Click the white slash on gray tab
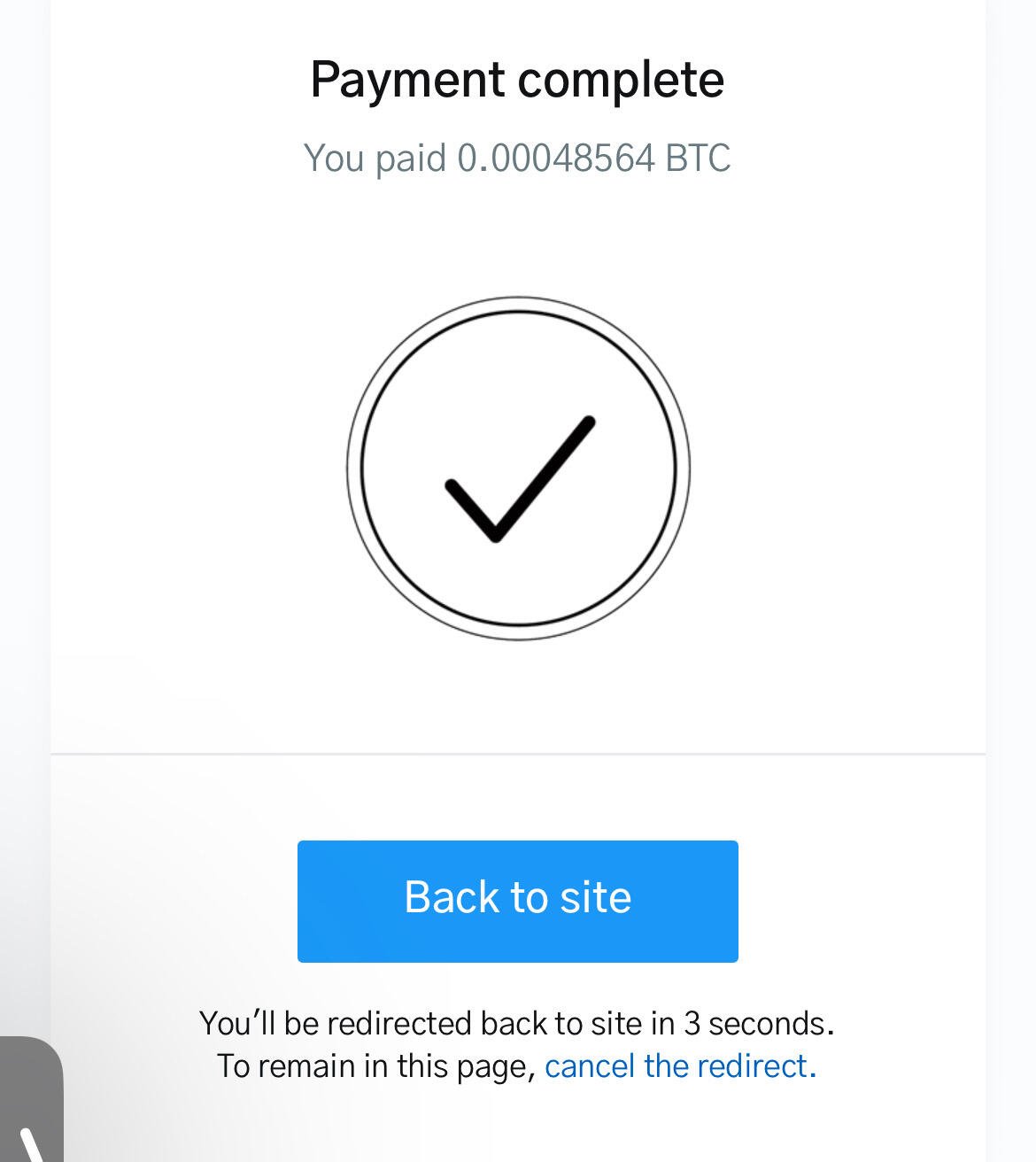The image size is (1036, 1162). 33,1144
